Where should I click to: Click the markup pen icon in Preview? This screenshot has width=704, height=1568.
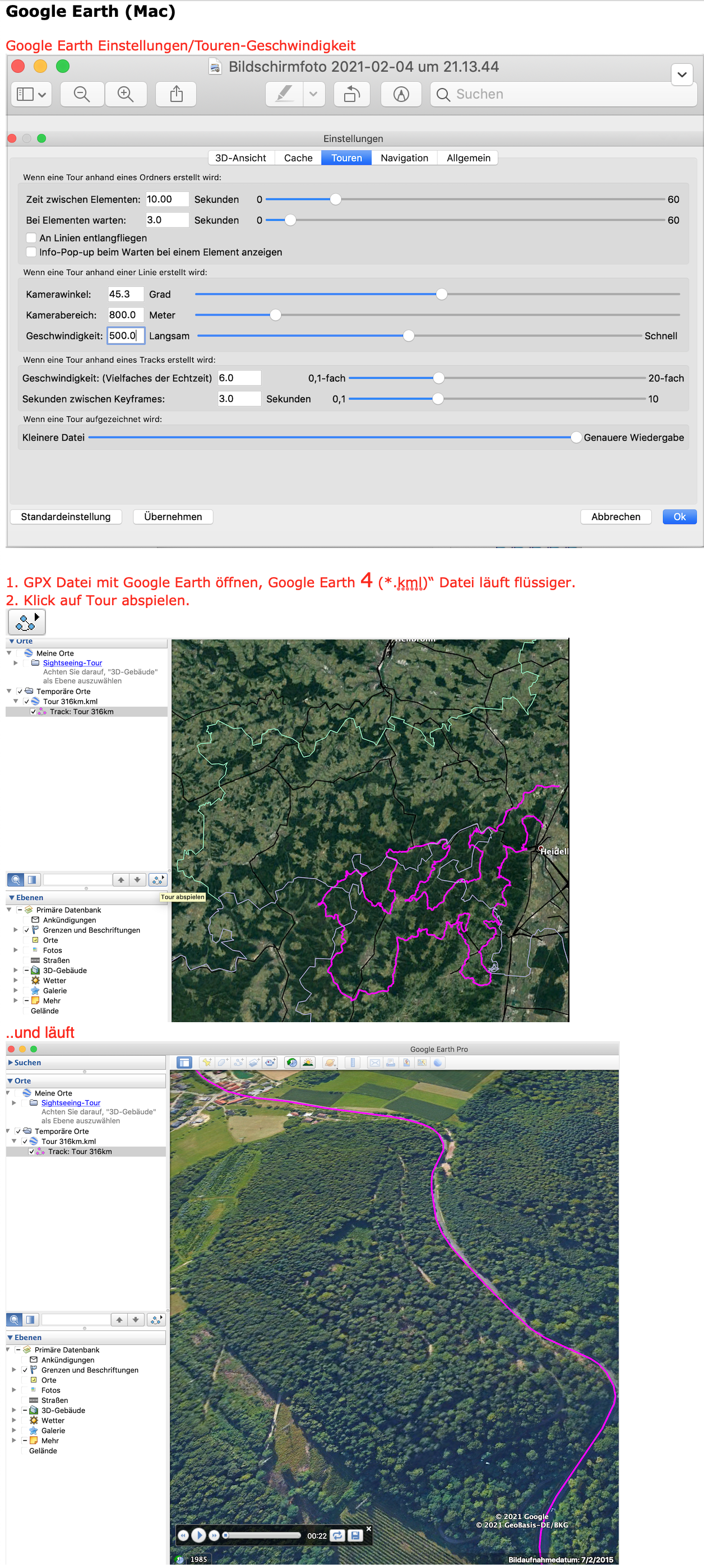(284, 94)
